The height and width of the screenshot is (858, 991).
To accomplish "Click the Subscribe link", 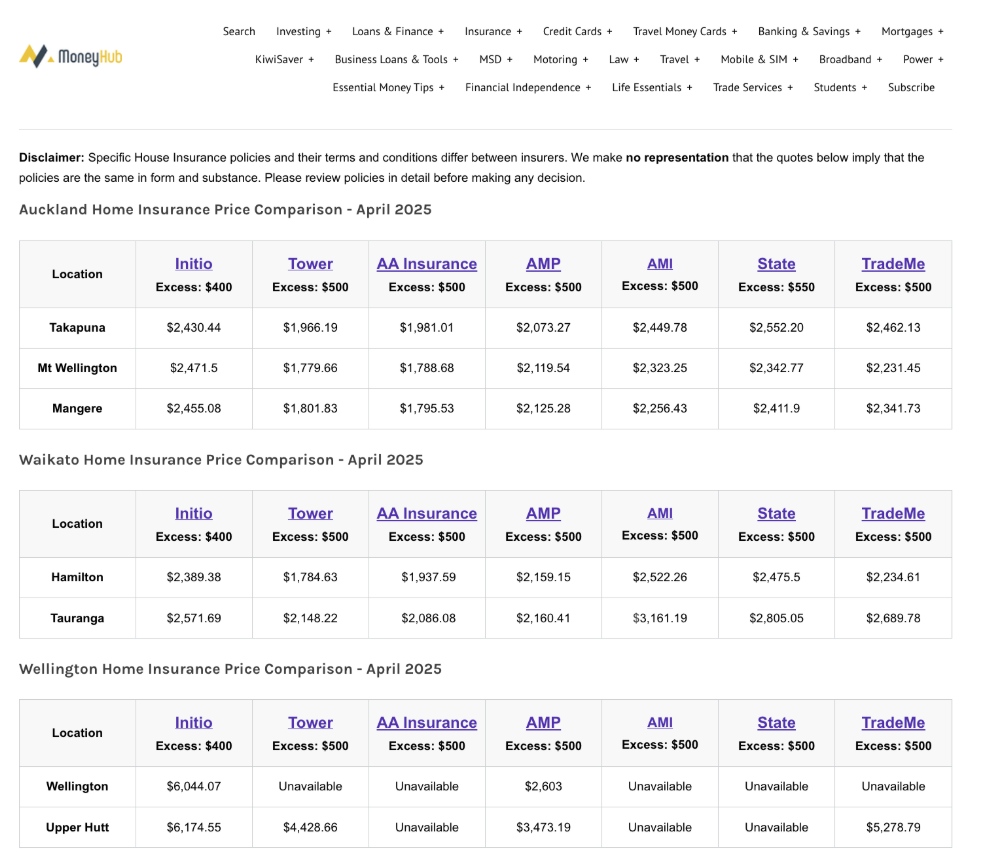I will coord(911,87).
